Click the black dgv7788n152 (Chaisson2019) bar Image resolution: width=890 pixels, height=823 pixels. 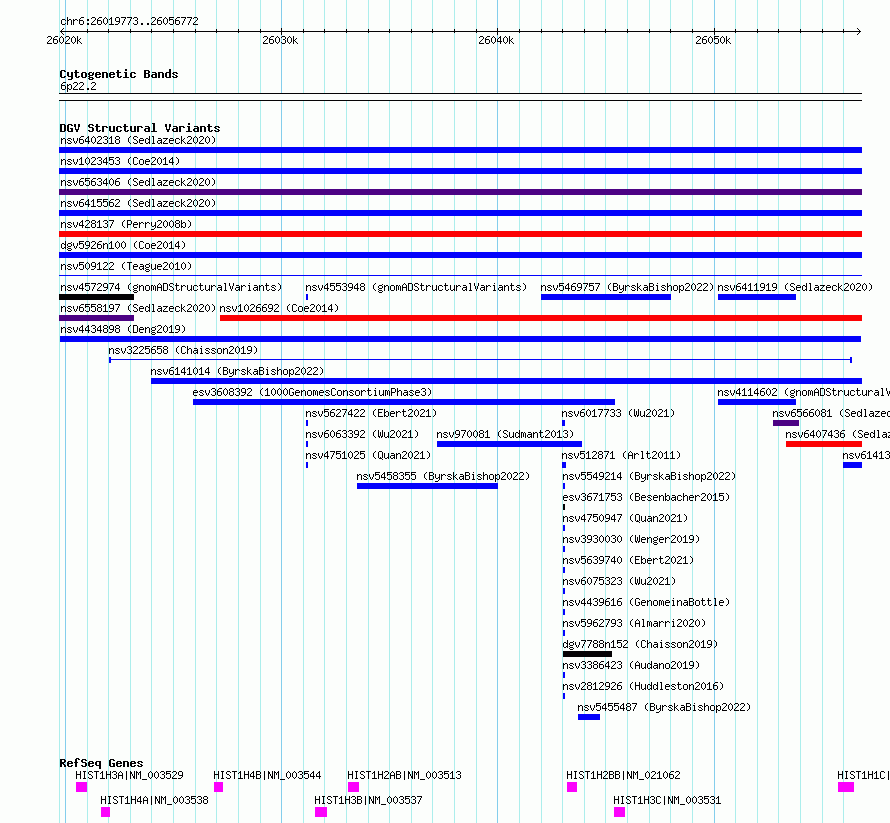(x=587, y=654)
